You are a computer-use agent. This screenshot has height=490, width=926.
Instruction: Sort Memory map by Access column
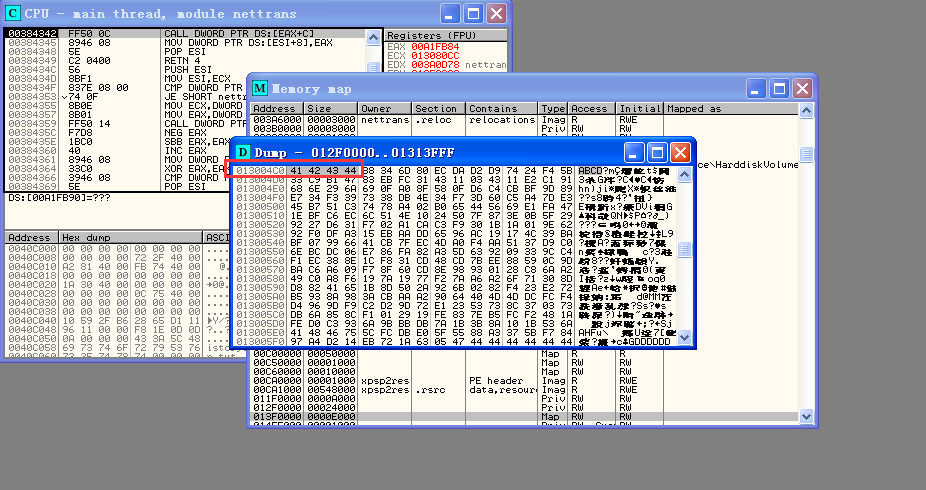pyautogui.click(x=592, y=109)
